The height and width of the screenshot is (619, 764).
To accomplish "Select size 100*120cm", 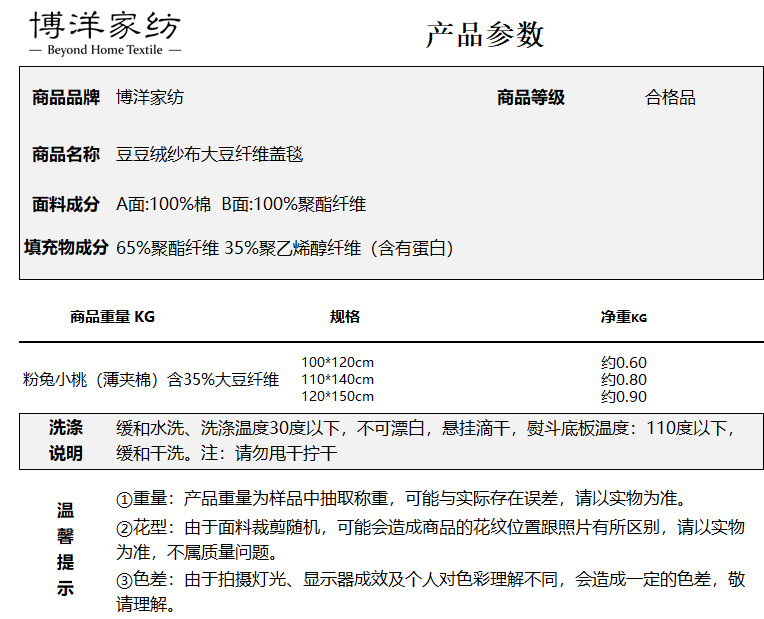I will tap(338, 362).
